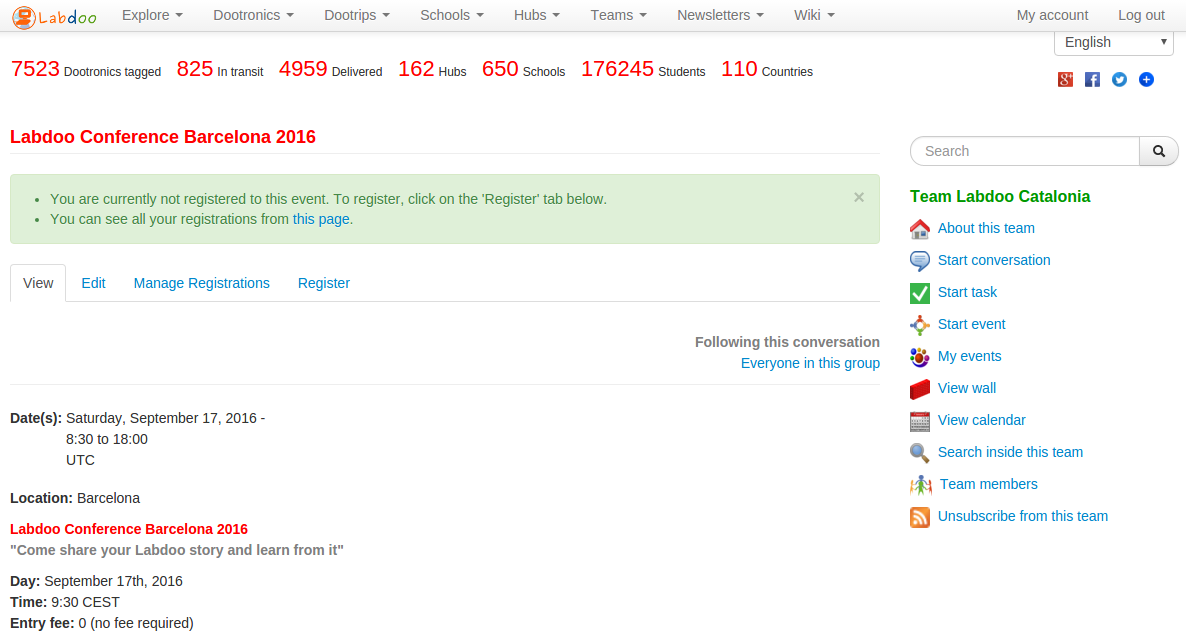Expand the Schools menu

tap(452, 15)
